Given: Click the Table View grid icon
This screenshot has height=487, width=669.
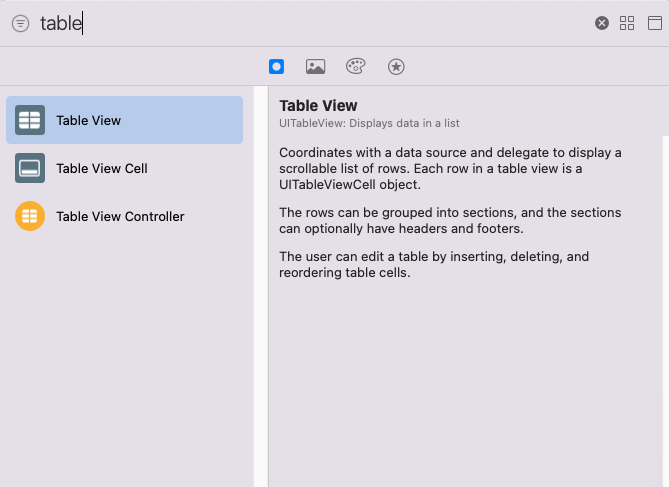Looking at the screenshot, I should pyautogui.click(x=30, y=120).
